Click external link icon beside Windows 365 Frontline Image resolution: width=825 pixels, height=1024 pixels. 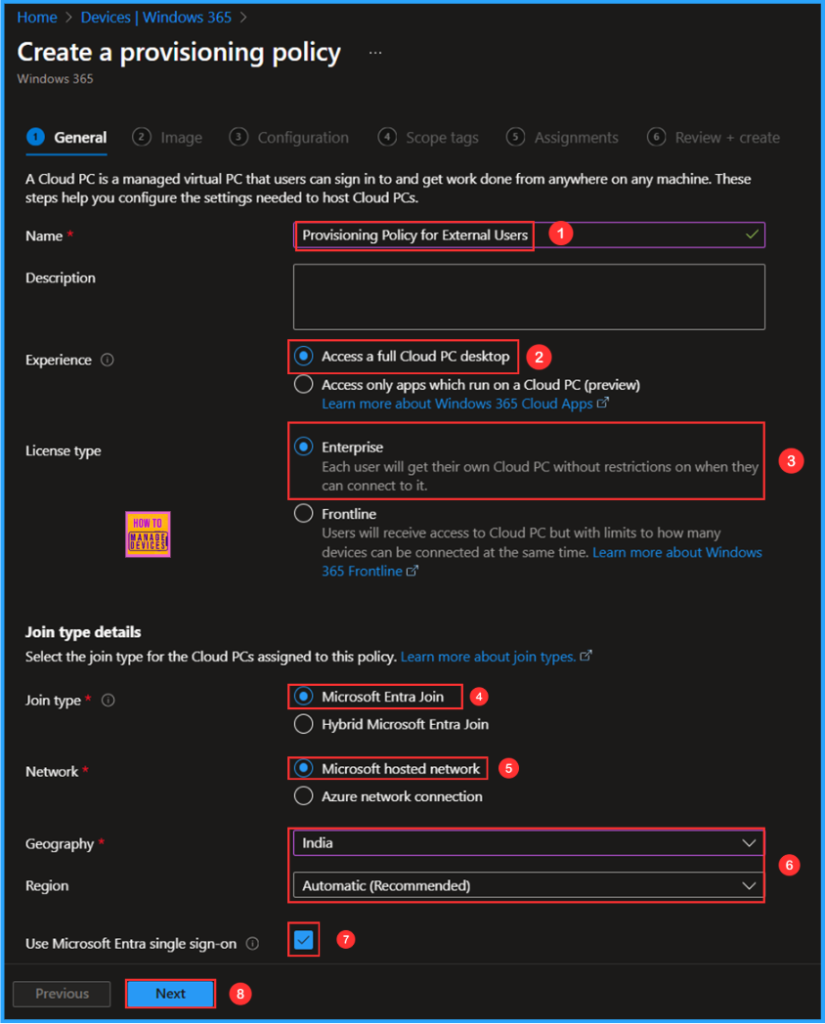(x=413, y=570)
